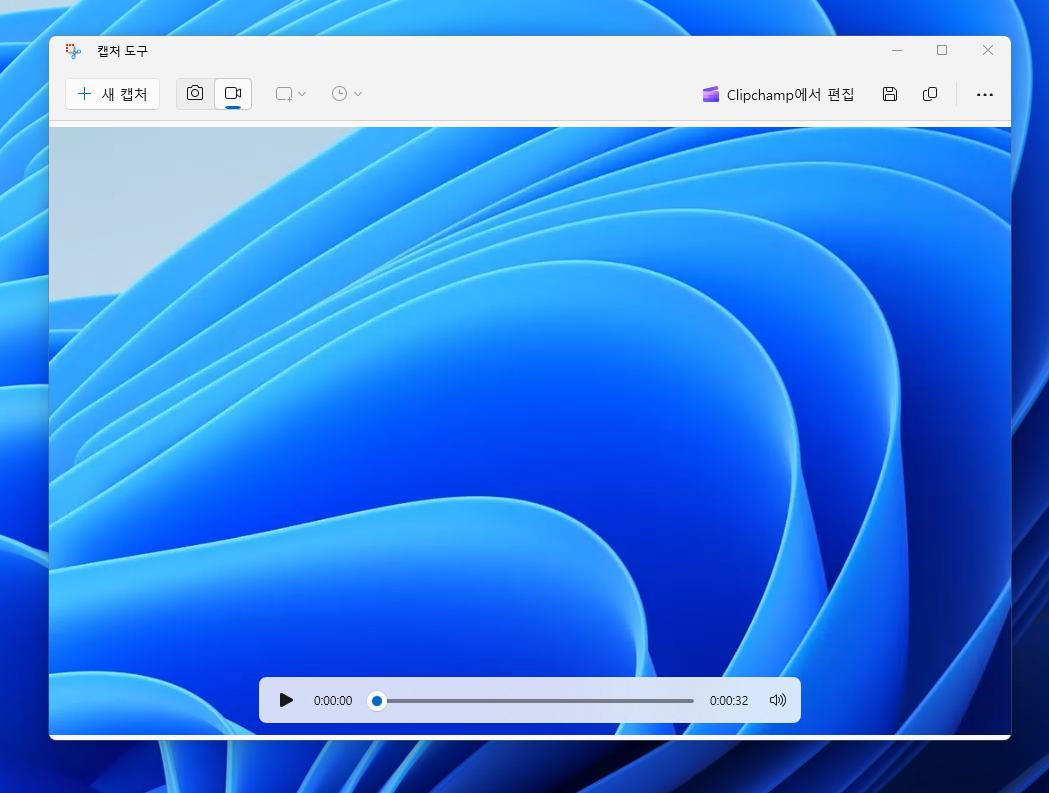The image size is (1049, 793).
Task: Switch to video recording mode
Action: (233, 94)
